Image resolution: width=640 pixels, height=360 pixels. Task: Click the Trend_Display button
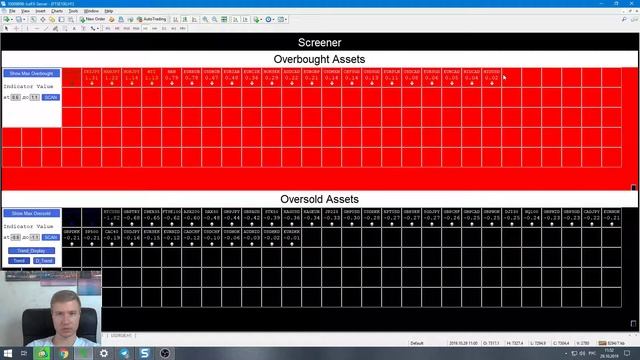(31, 251)
